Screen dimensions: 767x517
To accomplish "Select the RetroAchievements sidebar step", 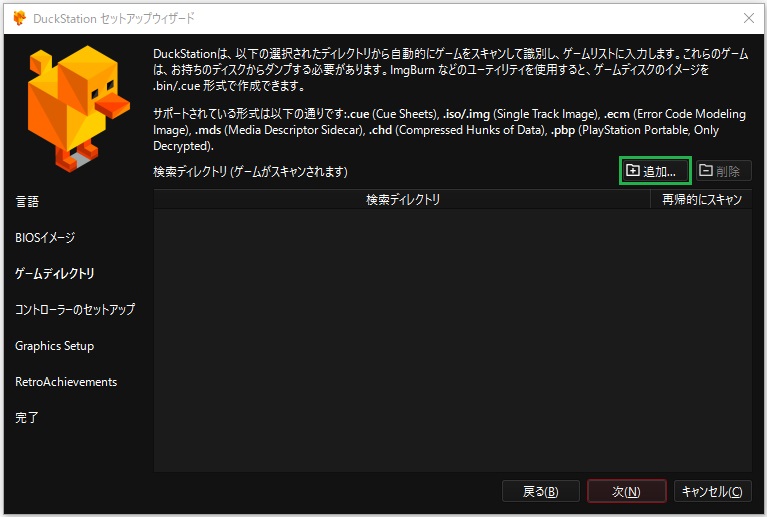I will coord(66,382).
